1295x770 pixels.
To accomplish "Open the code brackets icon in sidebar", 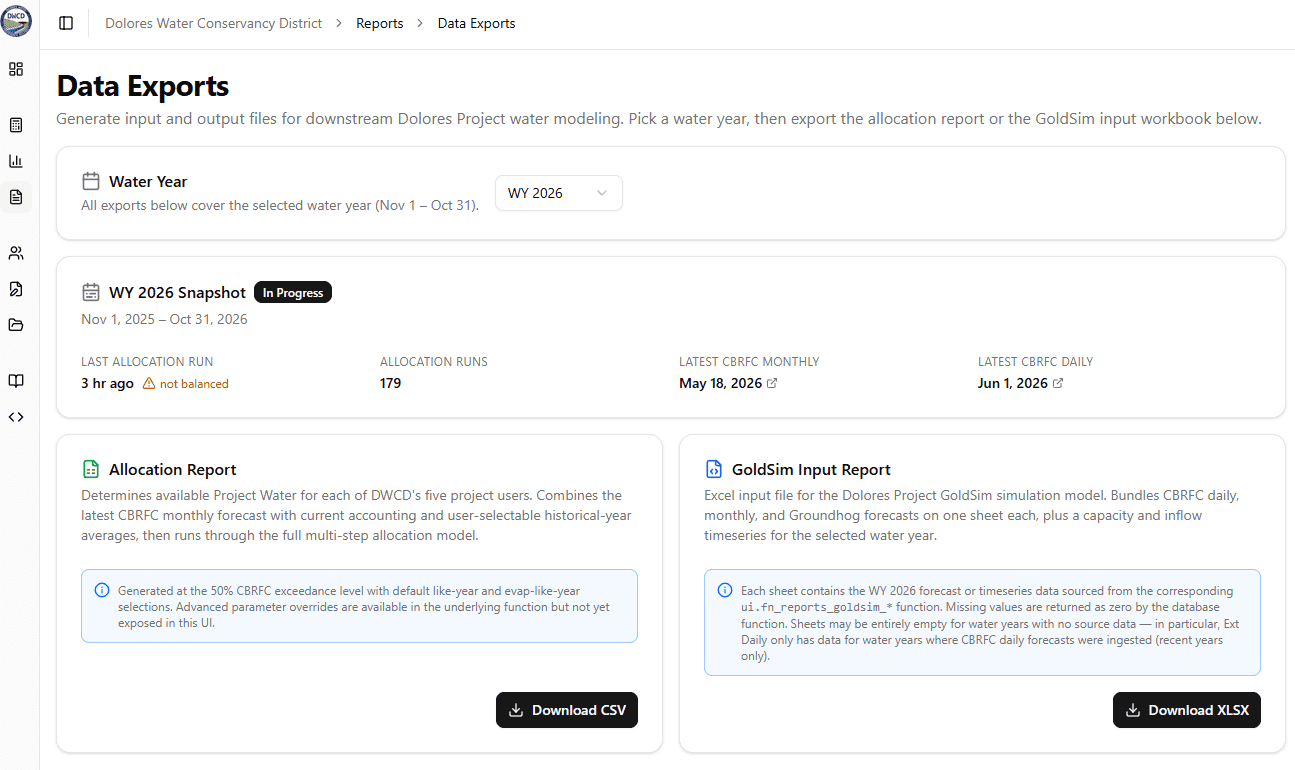I will pos(16,417).
